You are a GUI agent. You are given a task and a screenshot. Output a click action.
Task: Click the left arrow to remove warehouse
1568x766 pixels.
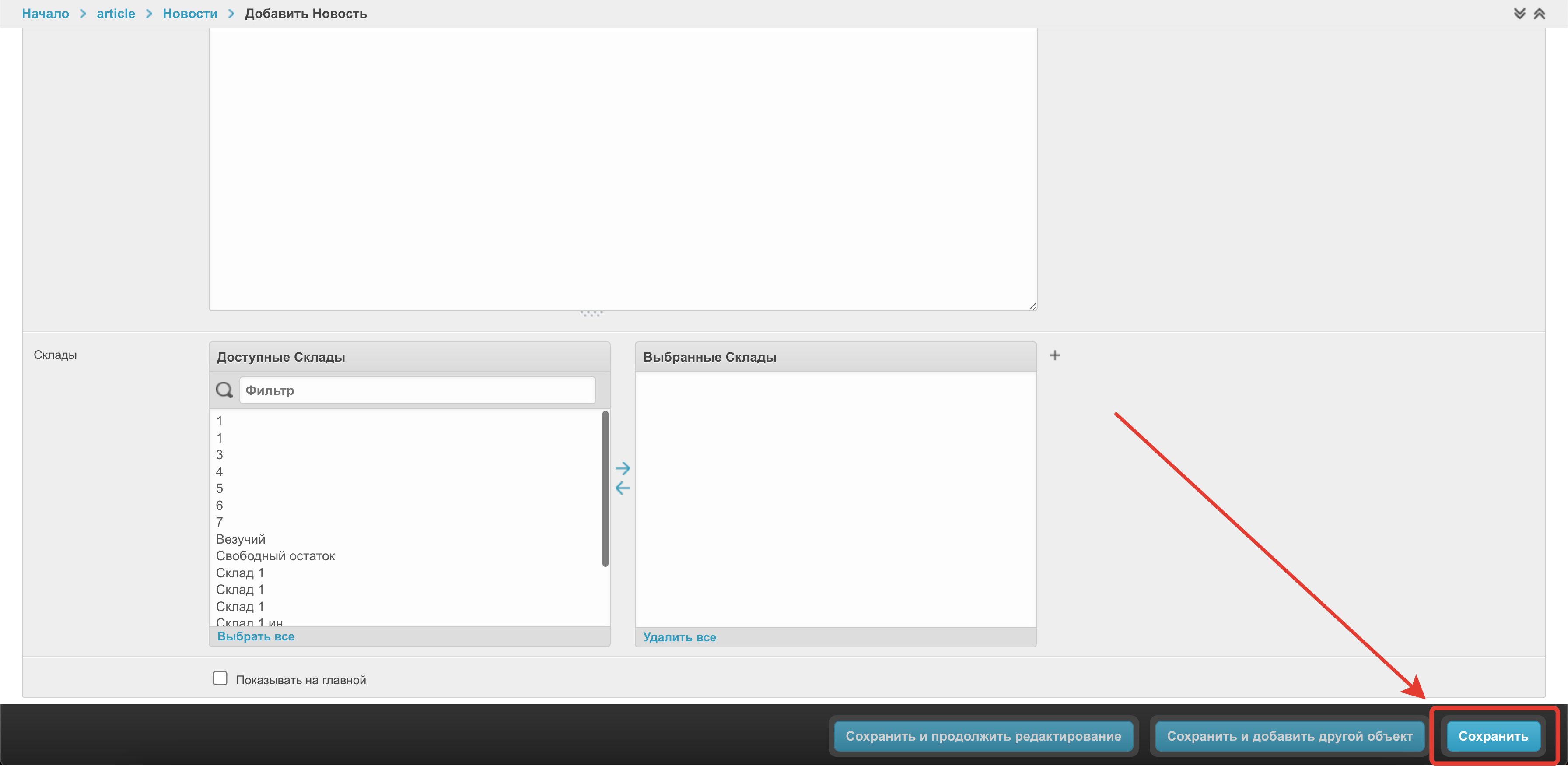[x=622, y=488]
